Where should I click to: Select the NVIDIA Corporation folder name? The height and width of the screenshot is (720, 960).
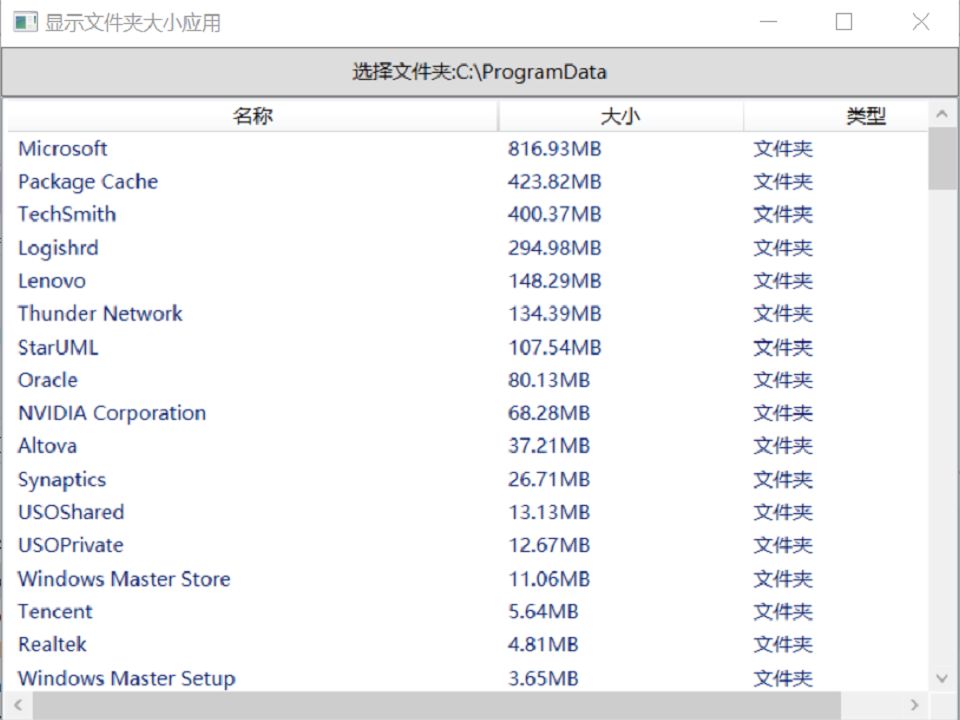click(x=112, y=413)
